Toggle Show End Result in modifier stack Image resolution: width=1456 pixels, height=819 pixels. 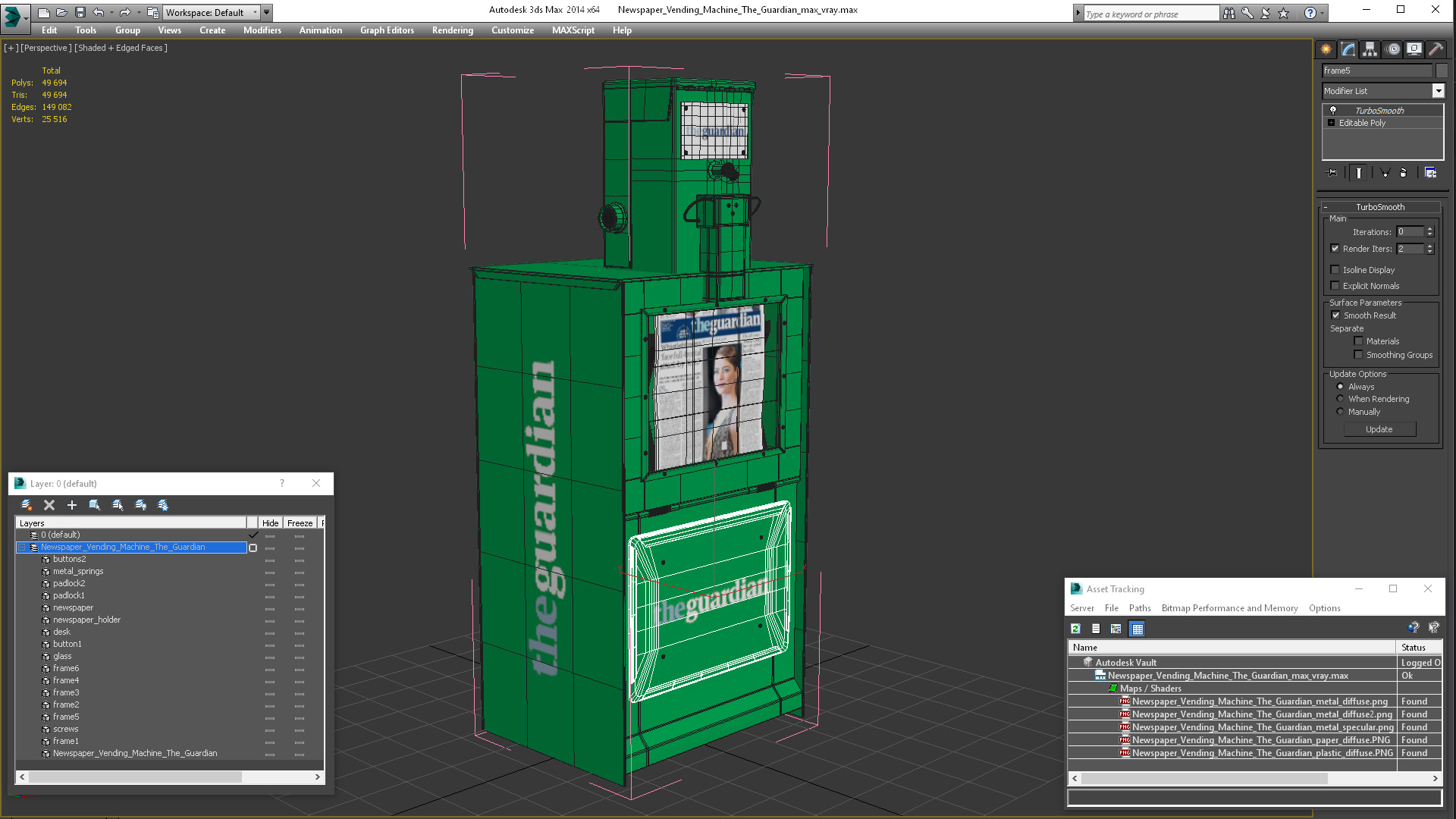(1358, 173)
